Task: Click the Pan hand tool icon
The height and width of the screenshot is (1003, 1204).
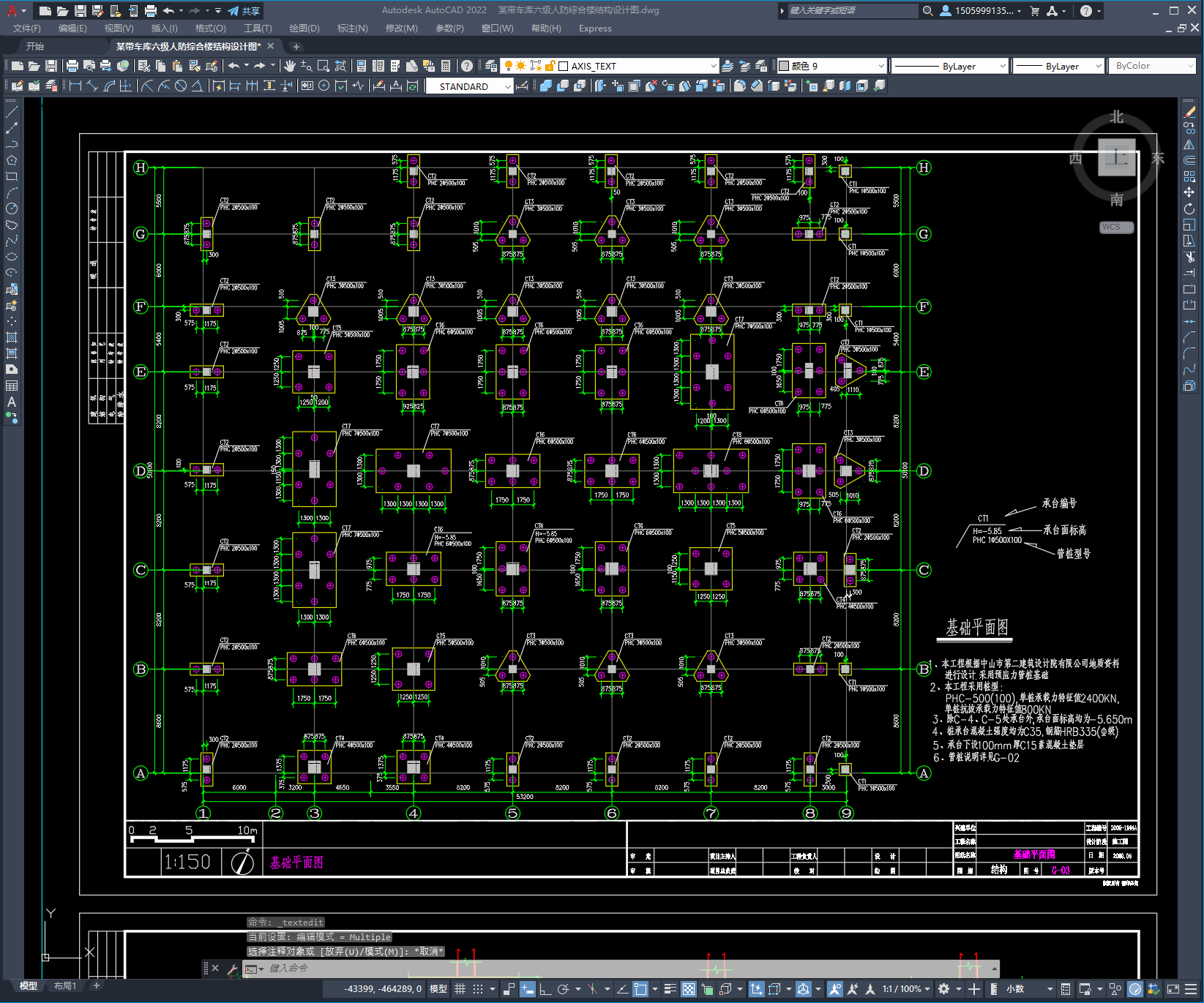Action: click(x=289, y=66)
